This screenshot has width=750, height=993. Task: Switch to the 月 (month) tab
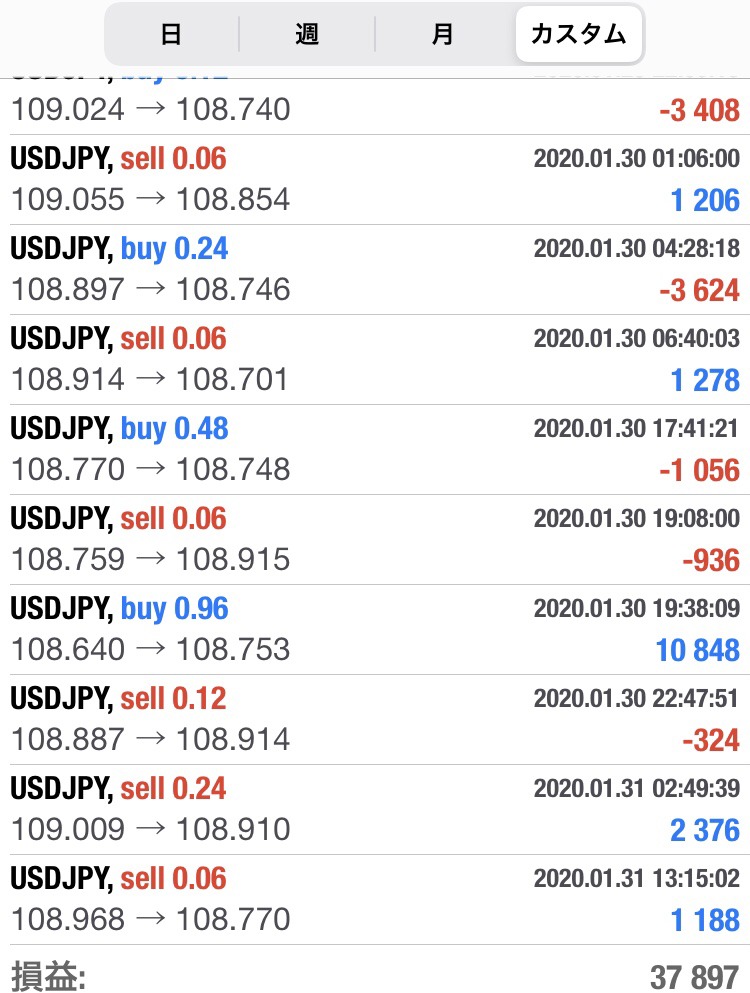[x=443, y=34]
